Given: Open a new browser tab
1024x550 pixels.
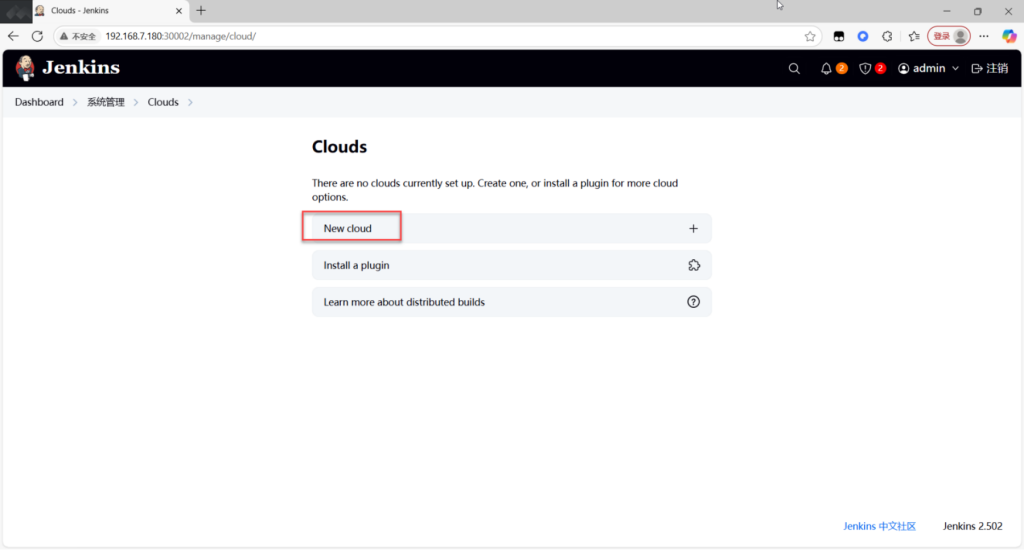Looking at the screenshot, I should pos(201,11).
